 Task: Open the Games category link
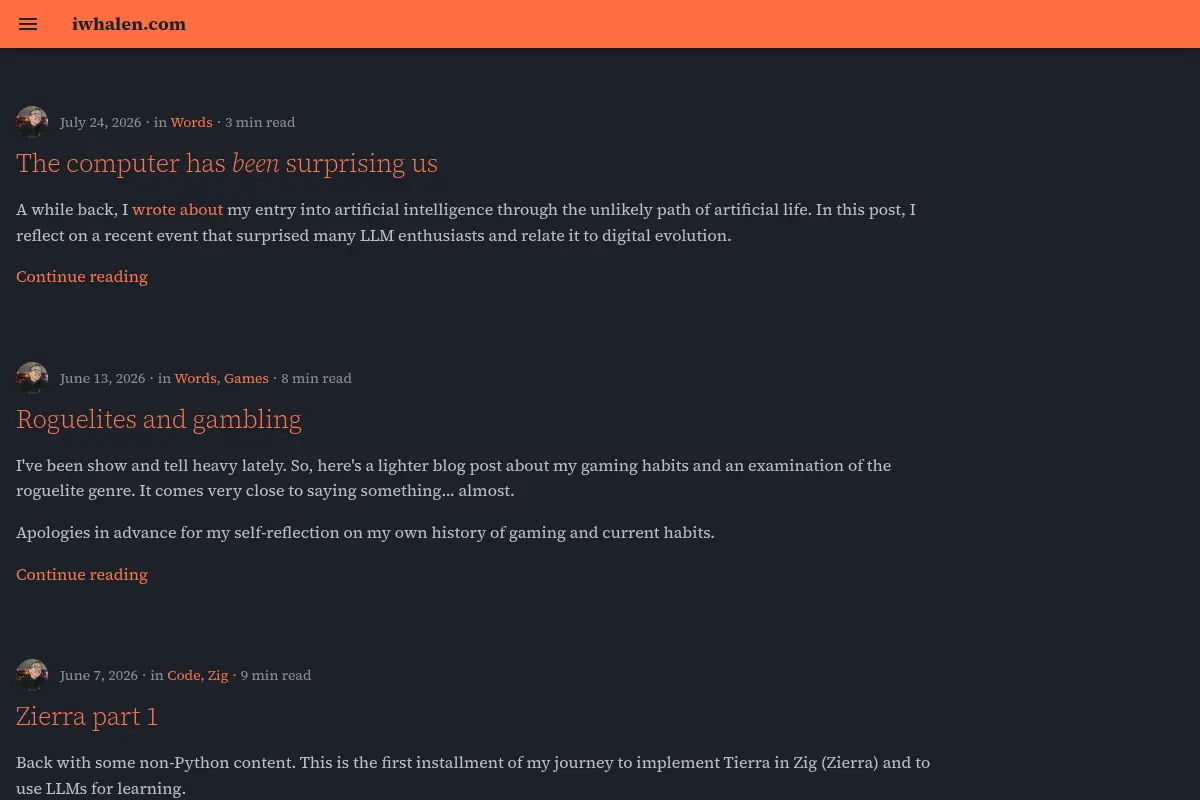[246, 378]
